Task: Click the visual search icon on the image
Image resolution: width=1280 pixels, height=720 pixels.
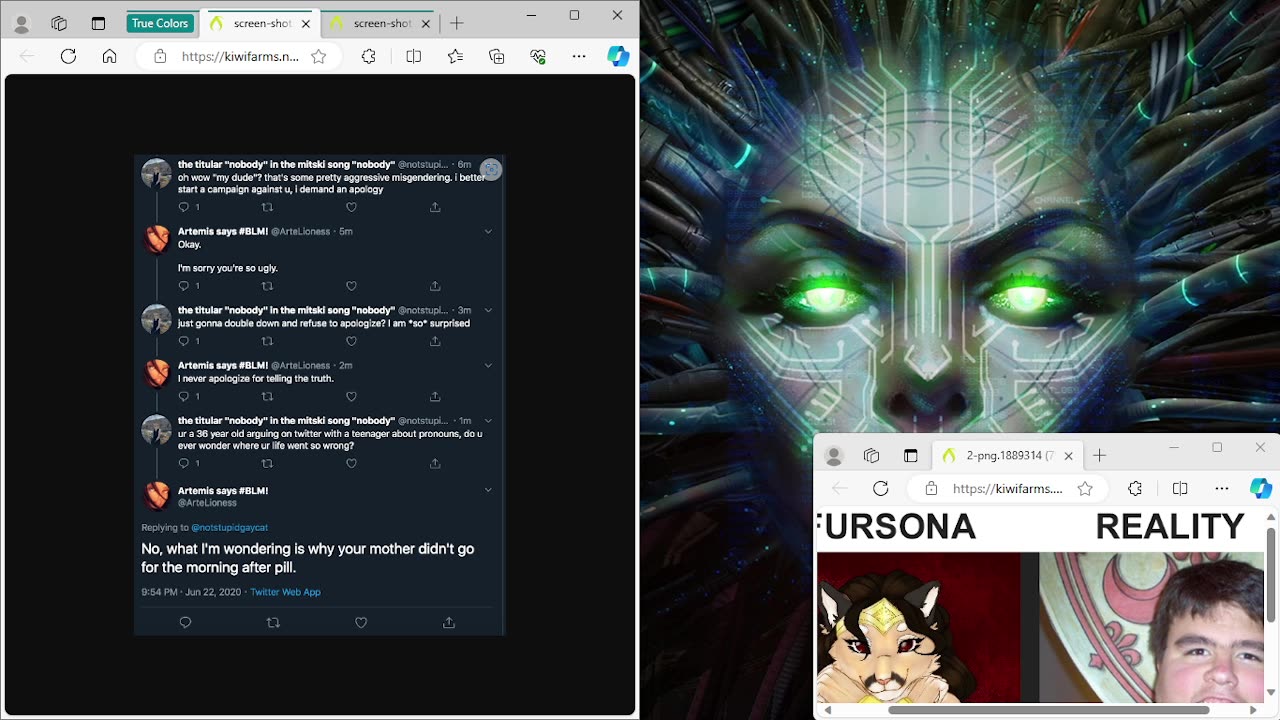Action: tap(491, 169)
